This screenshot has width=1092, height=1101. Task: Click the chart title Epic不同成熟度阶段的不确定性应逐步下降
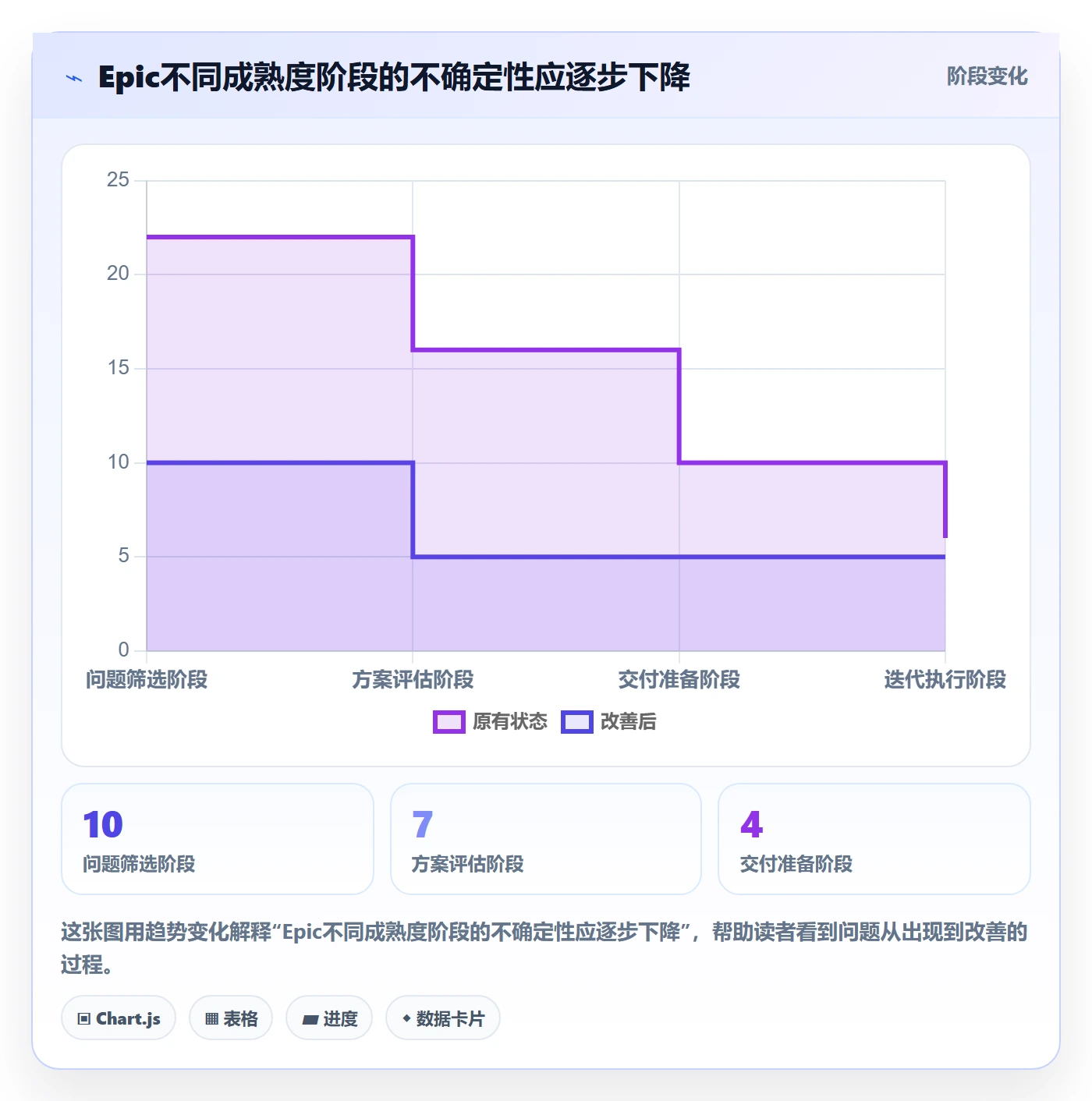(x=394, y=78)
